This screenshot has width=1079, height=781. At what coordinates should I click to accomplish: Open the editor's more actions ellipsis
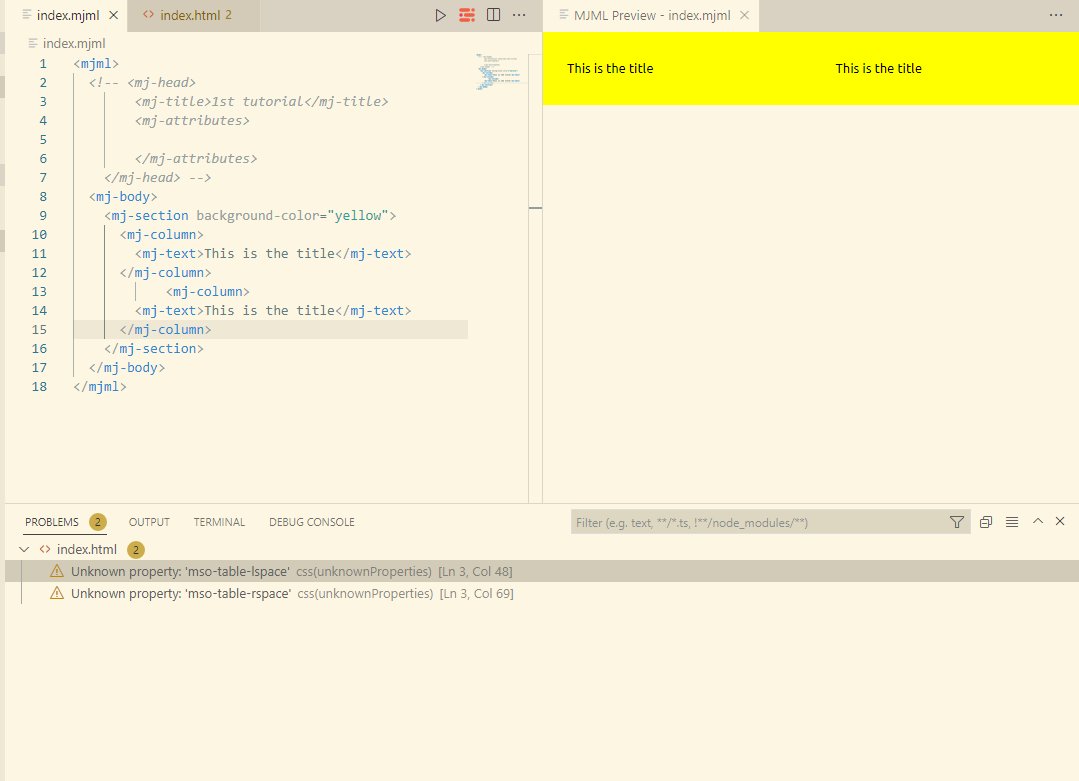(x=519, y=15)
